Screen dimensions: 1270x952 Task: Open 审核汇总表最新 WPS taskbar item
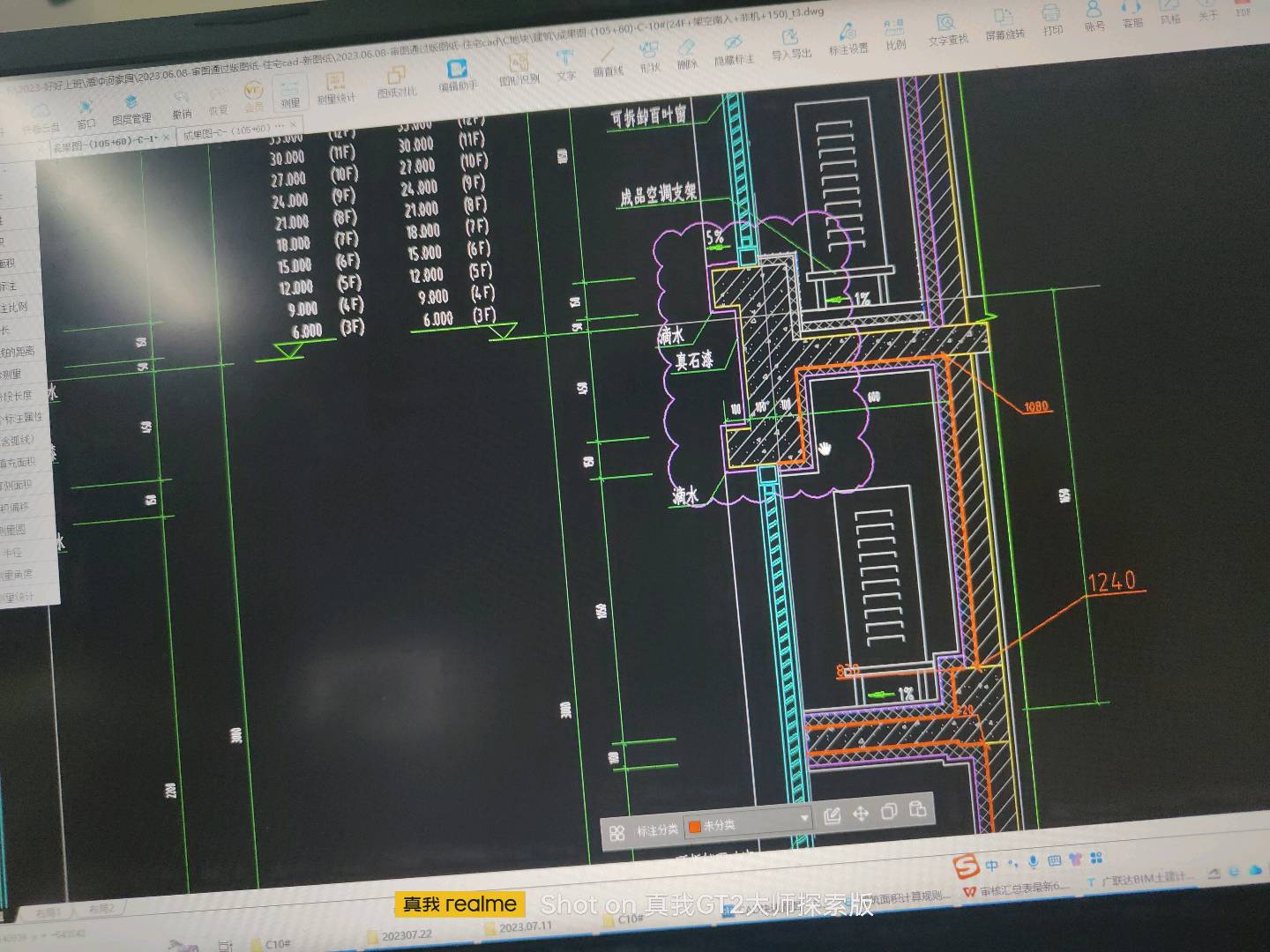[1016, 889]
